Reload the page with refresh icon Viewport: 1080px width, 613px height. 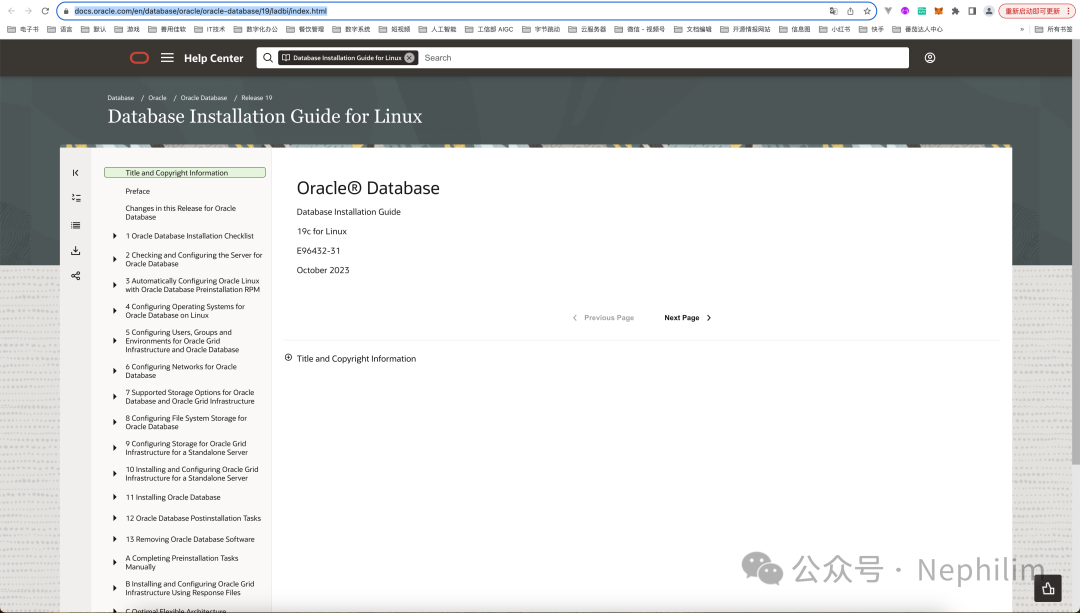(45, 11)
